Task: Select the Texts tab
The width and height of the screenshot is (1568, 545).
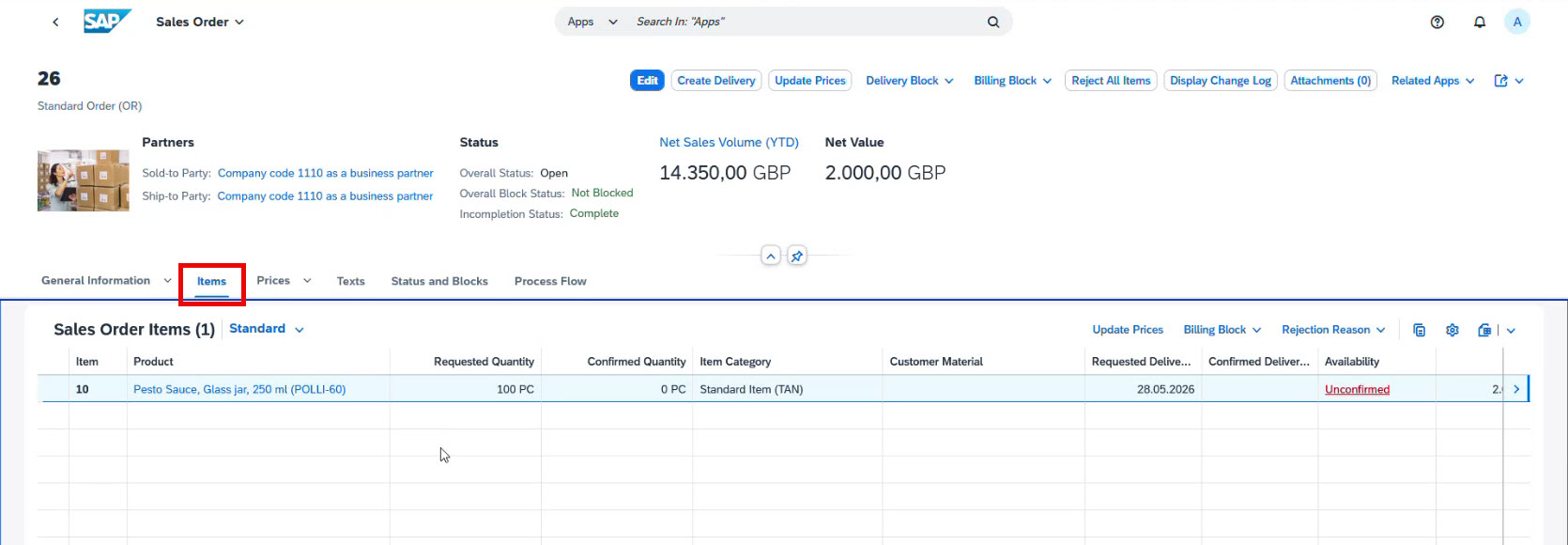Action: pyautogui.click(x=351, y=281)
